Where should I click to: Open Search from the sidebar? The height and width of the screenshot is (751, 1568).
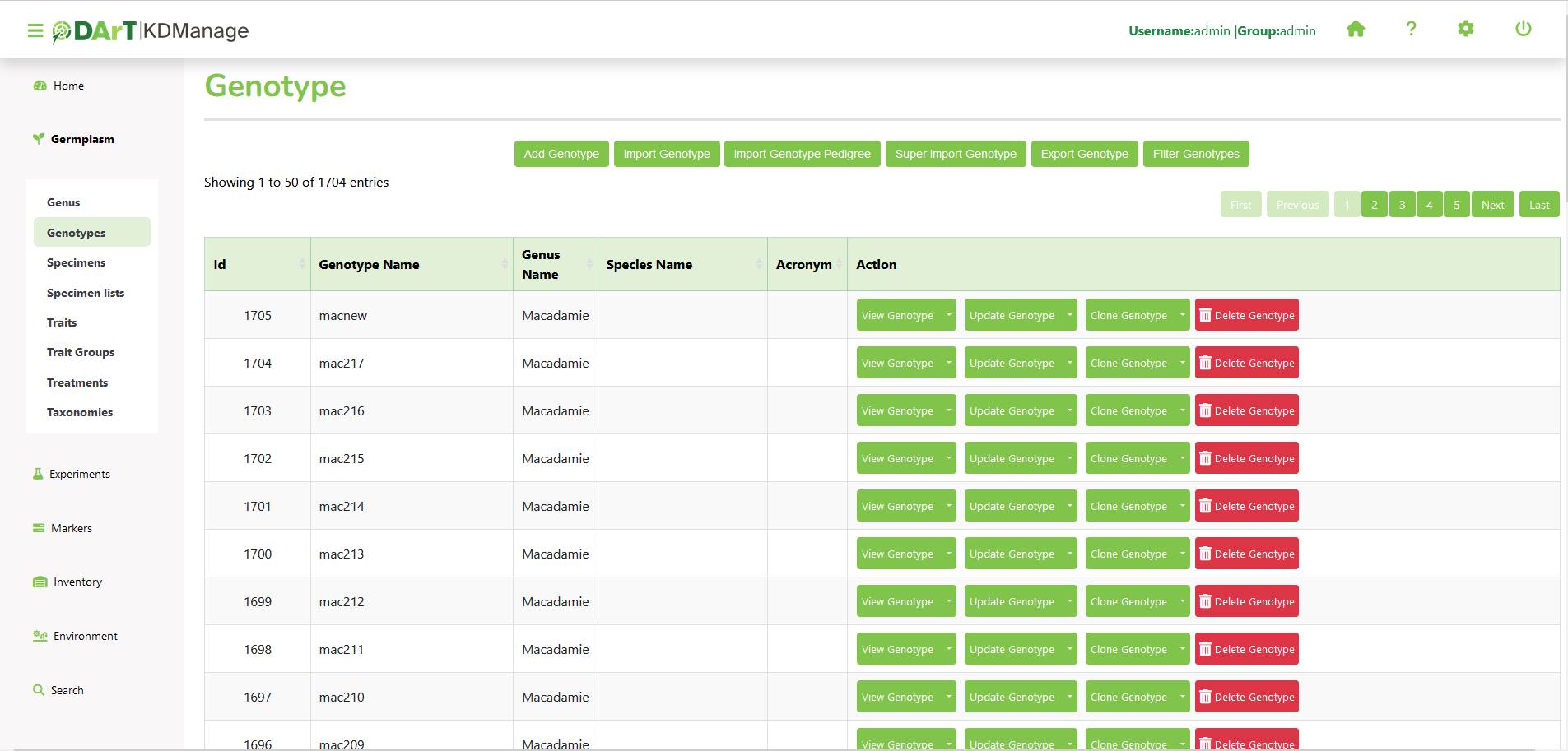(67, 690)
